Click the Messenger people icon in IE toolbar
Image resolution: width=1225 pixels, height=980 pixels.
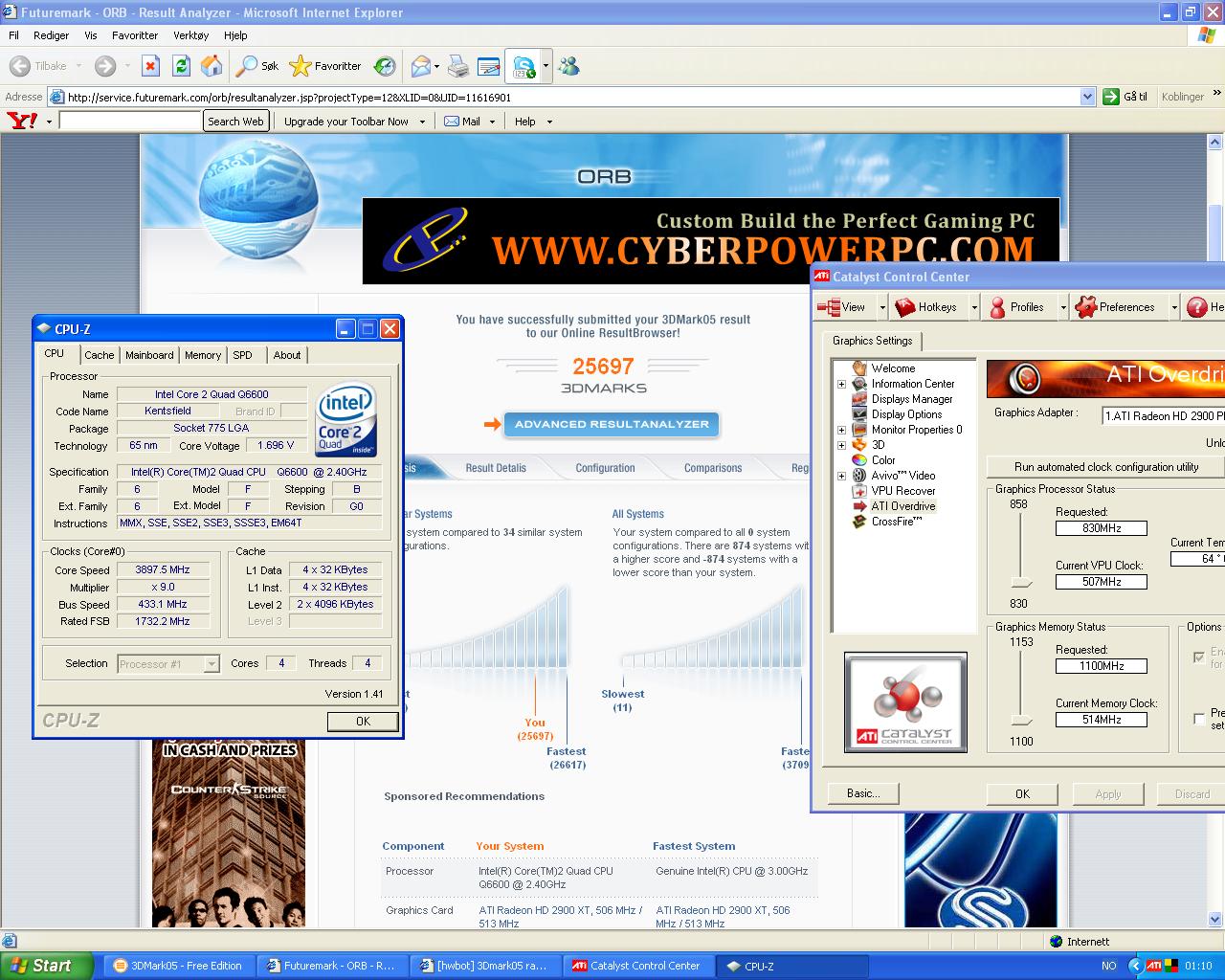click(569, 66)
